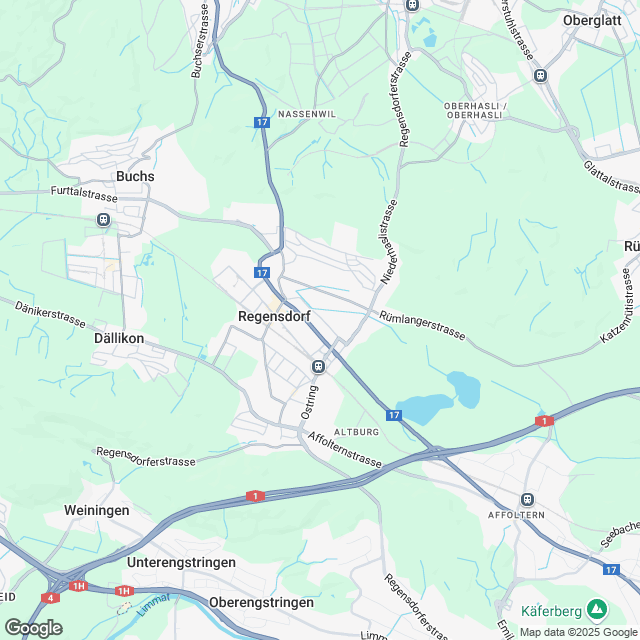
Task: Open the Google logo link
Action: pyautogui.click(x=34, y=628)
